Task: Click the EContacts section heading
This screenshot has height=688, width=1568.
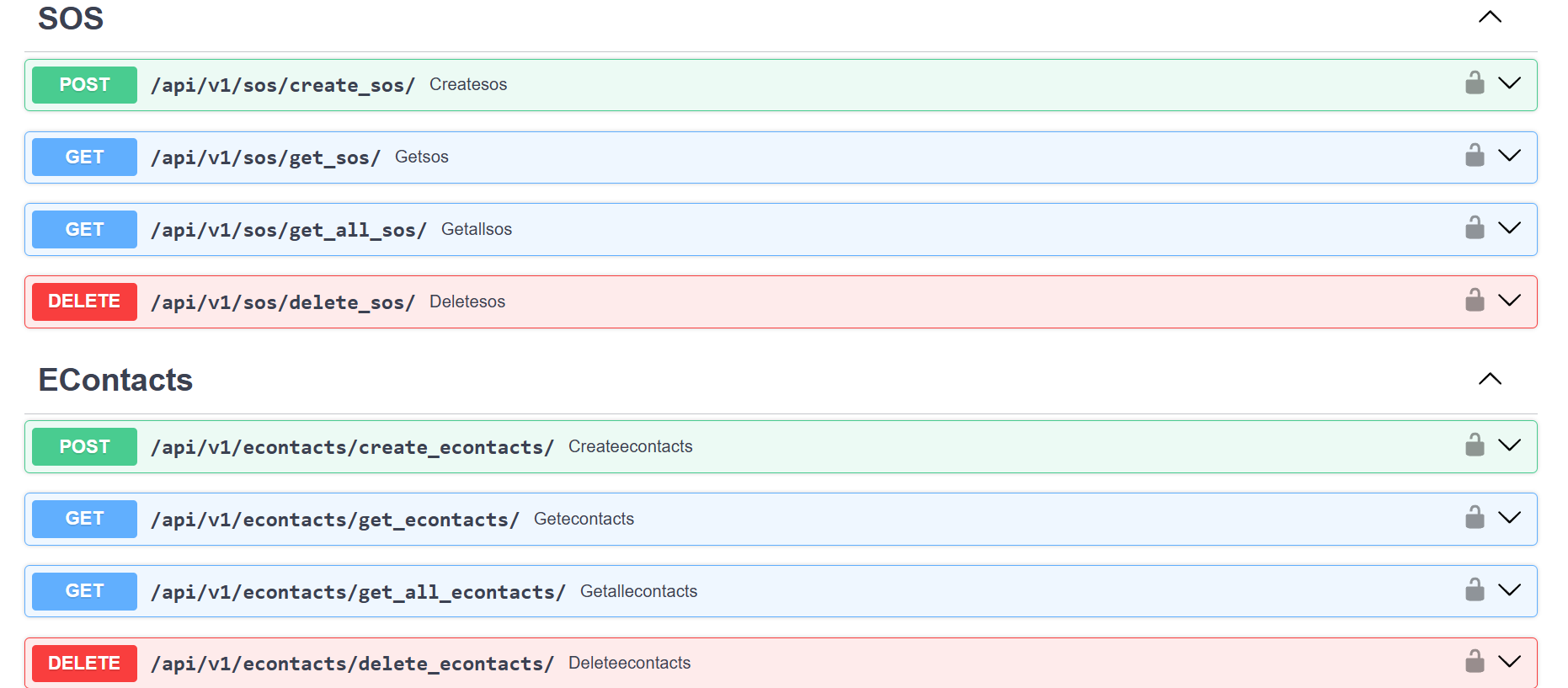Action: point(115,380)
